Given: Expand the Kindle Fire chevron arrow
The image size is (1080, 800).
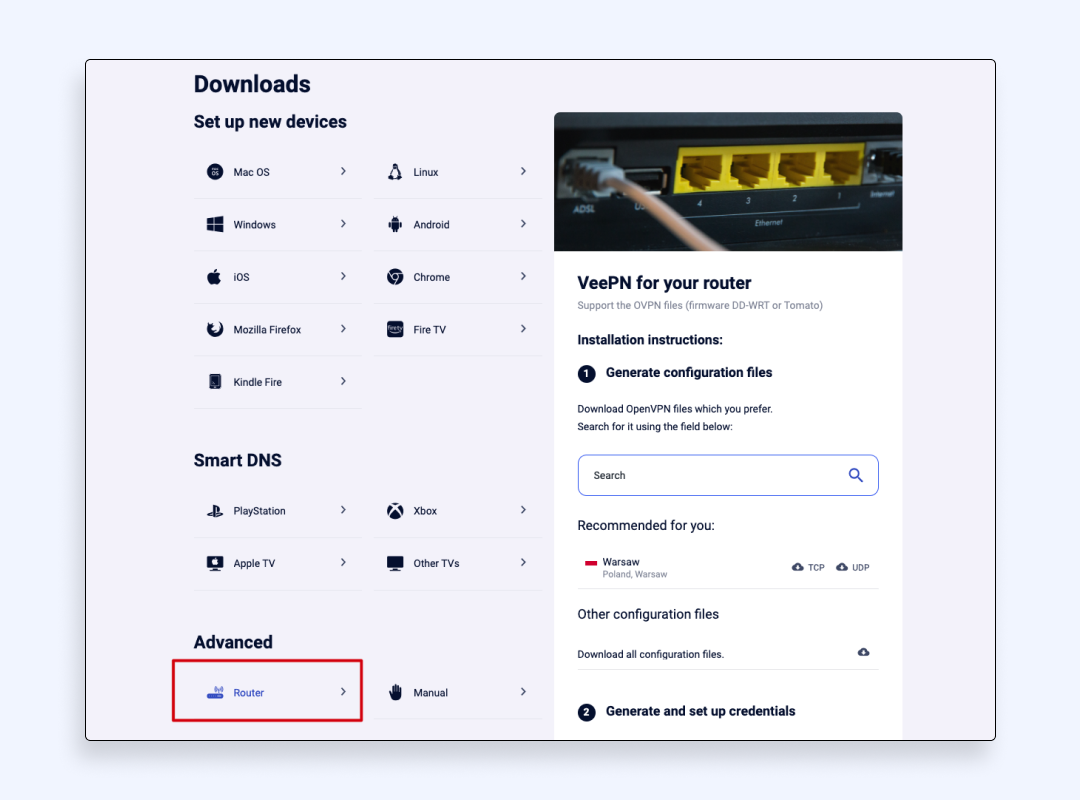Looking at the screenshot, I should coord(343,381).
